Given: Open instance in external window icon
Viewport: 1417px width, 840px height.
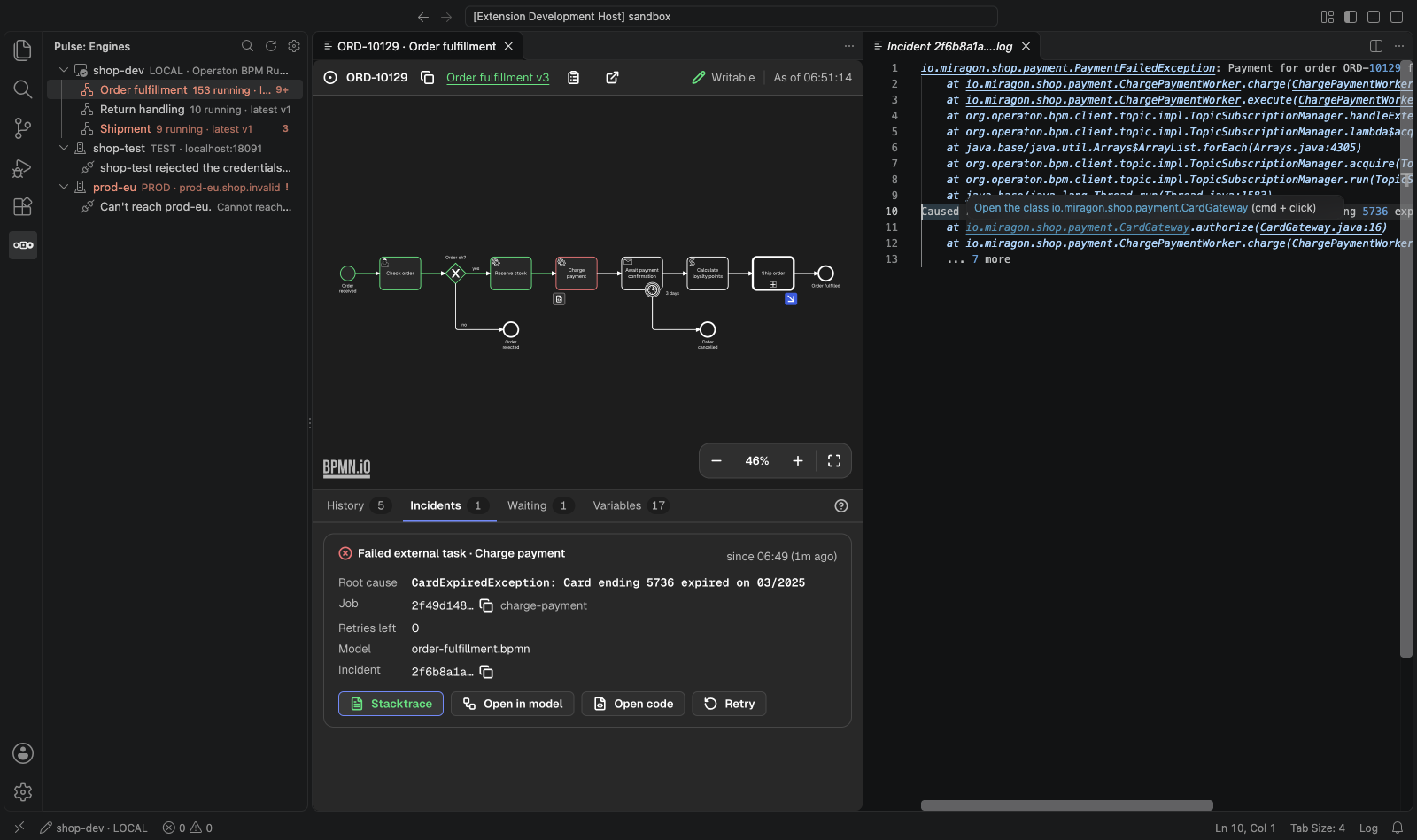Looking at the screenshot, I should point(612,78).
